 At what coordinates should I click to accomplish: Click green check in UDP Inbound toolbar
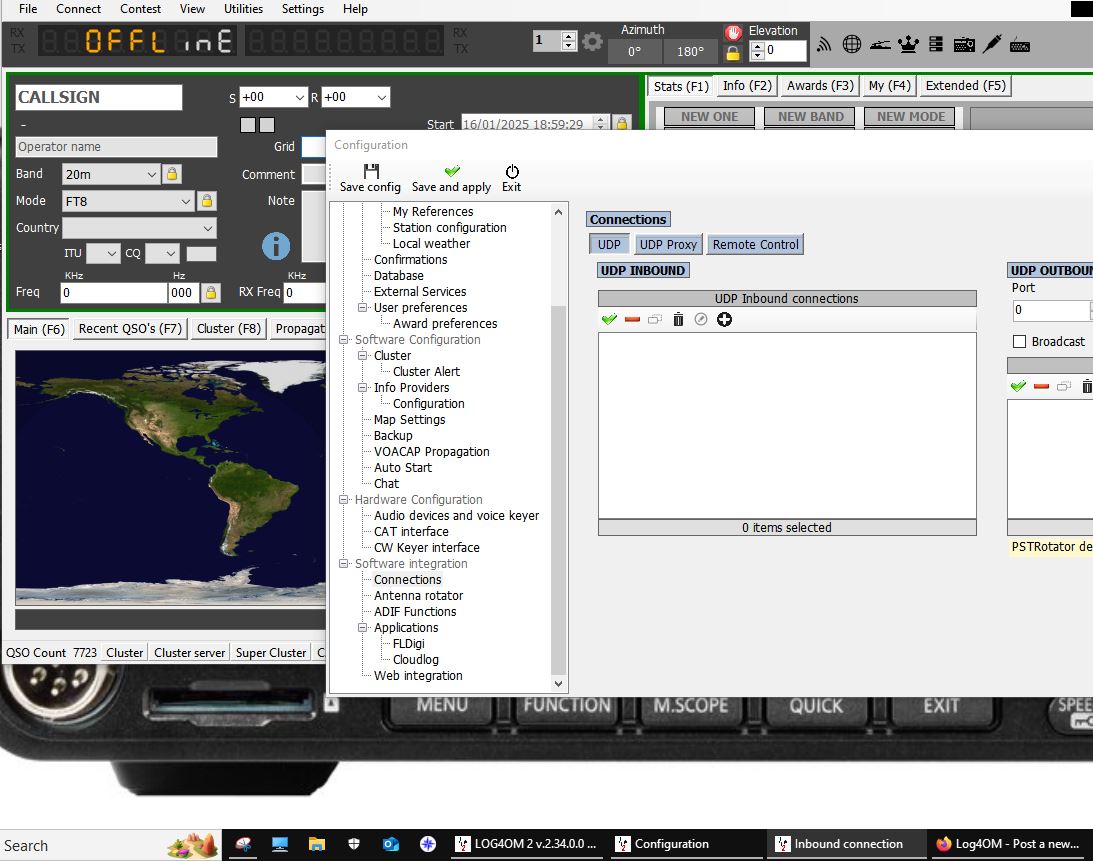(609, 319)
